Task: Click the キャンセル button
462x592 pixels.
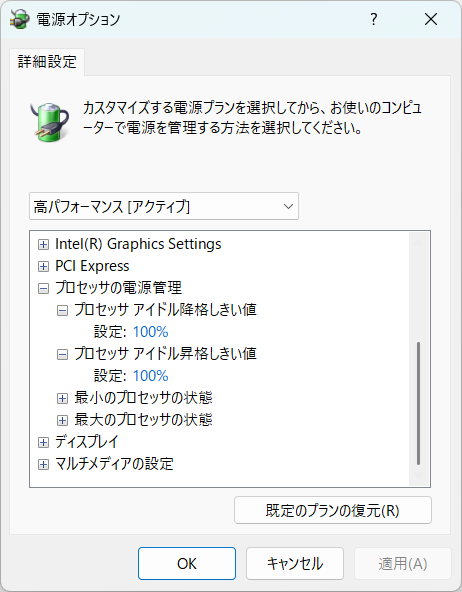Action: [x=295, y=563]
